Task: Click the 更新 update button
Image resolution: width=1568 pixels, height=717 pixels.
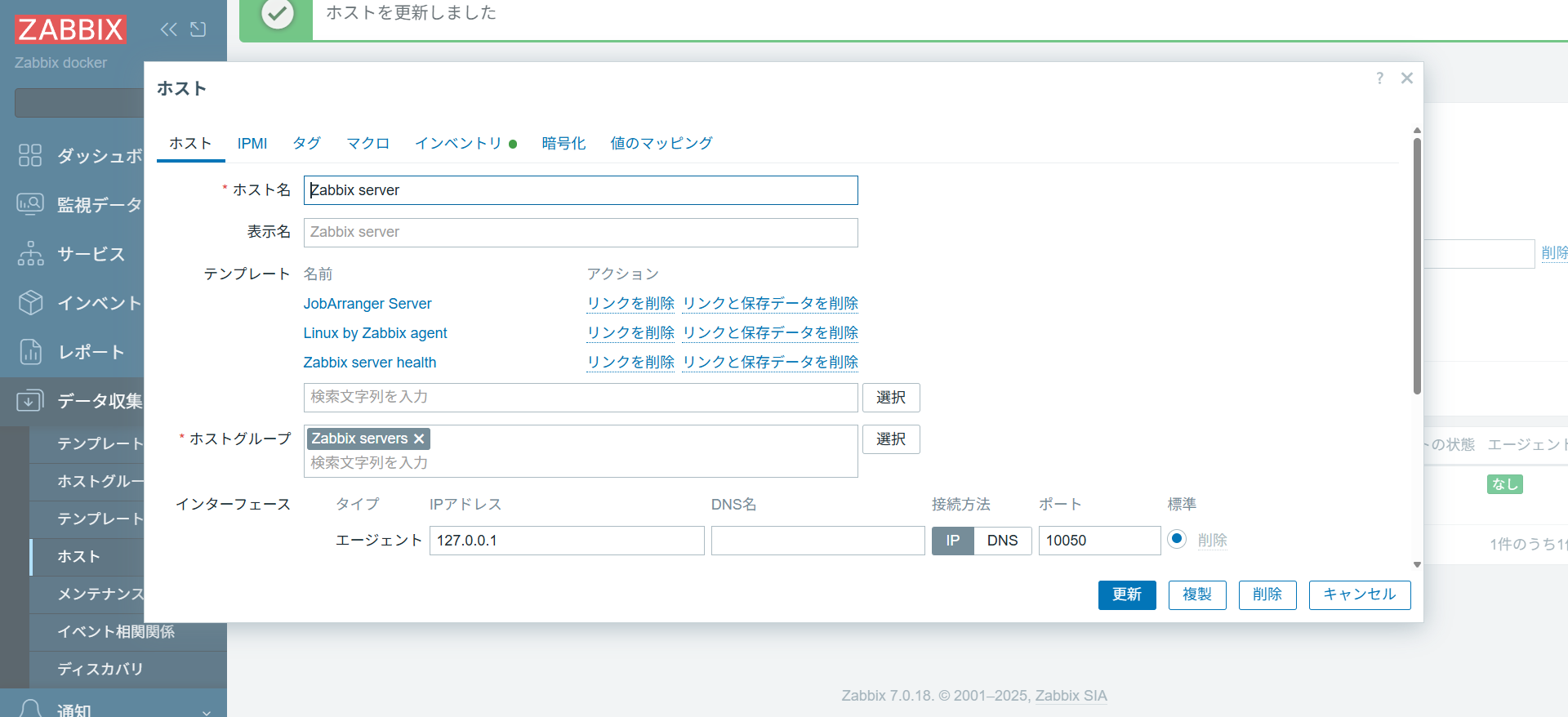Action: click(x=1127, y=595)
